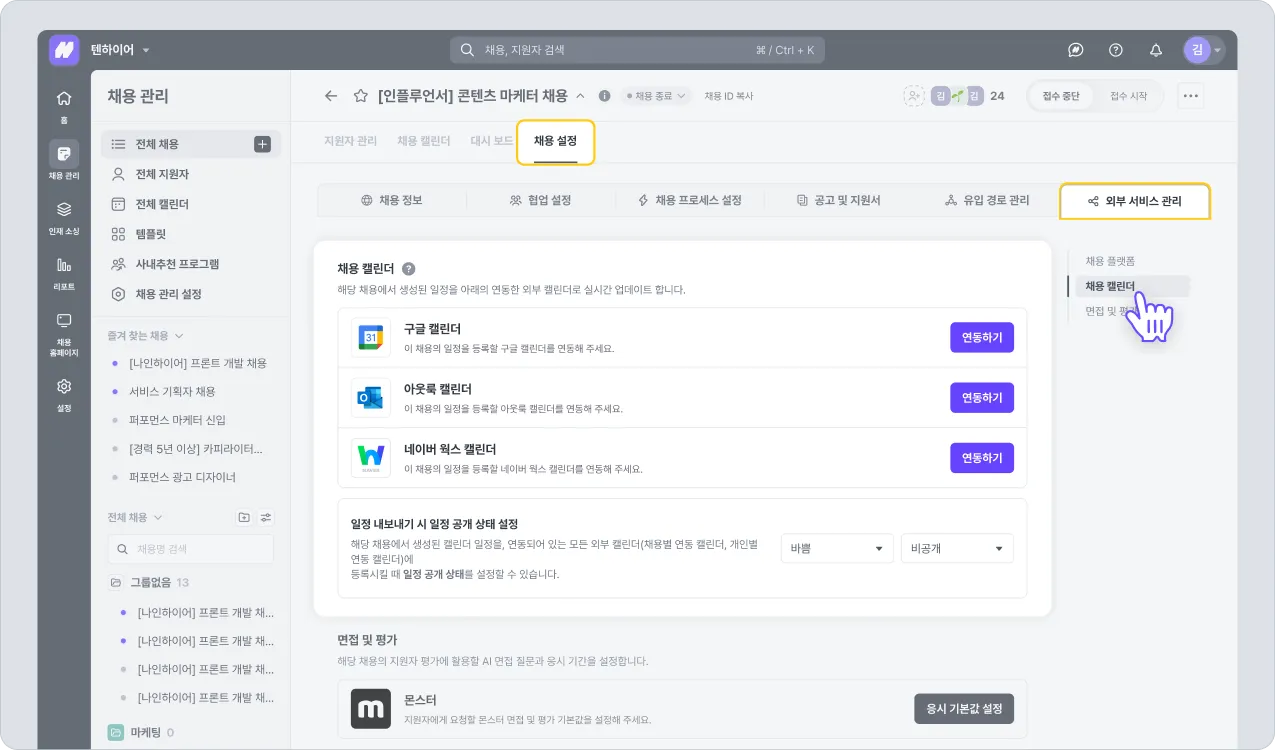1275x750 pixels.
Task: Open the 김 profile avatar menu
Action: pyautogui.click(x=1203, y=50)
